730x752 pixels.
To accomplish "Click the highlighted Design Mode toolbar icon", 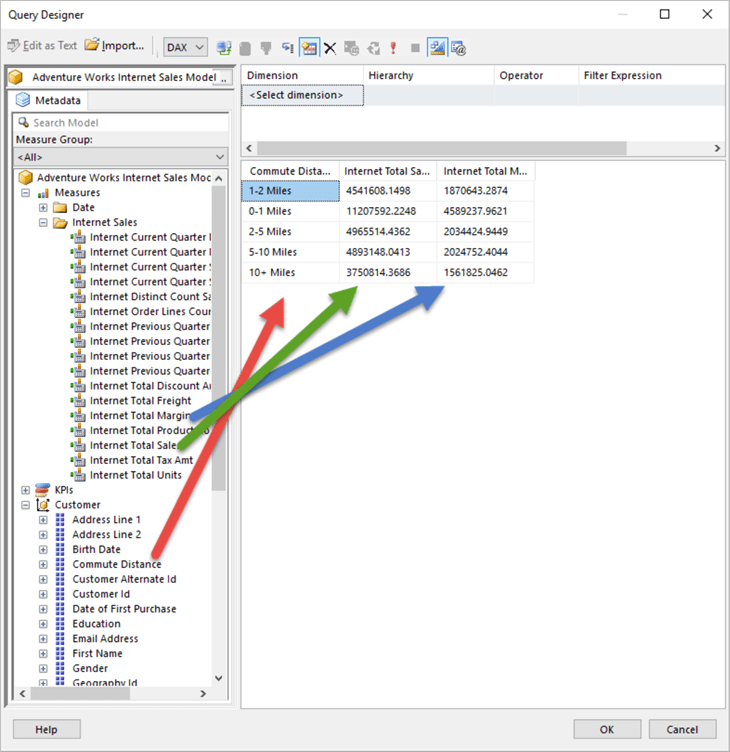I will [x=437, y=47].
